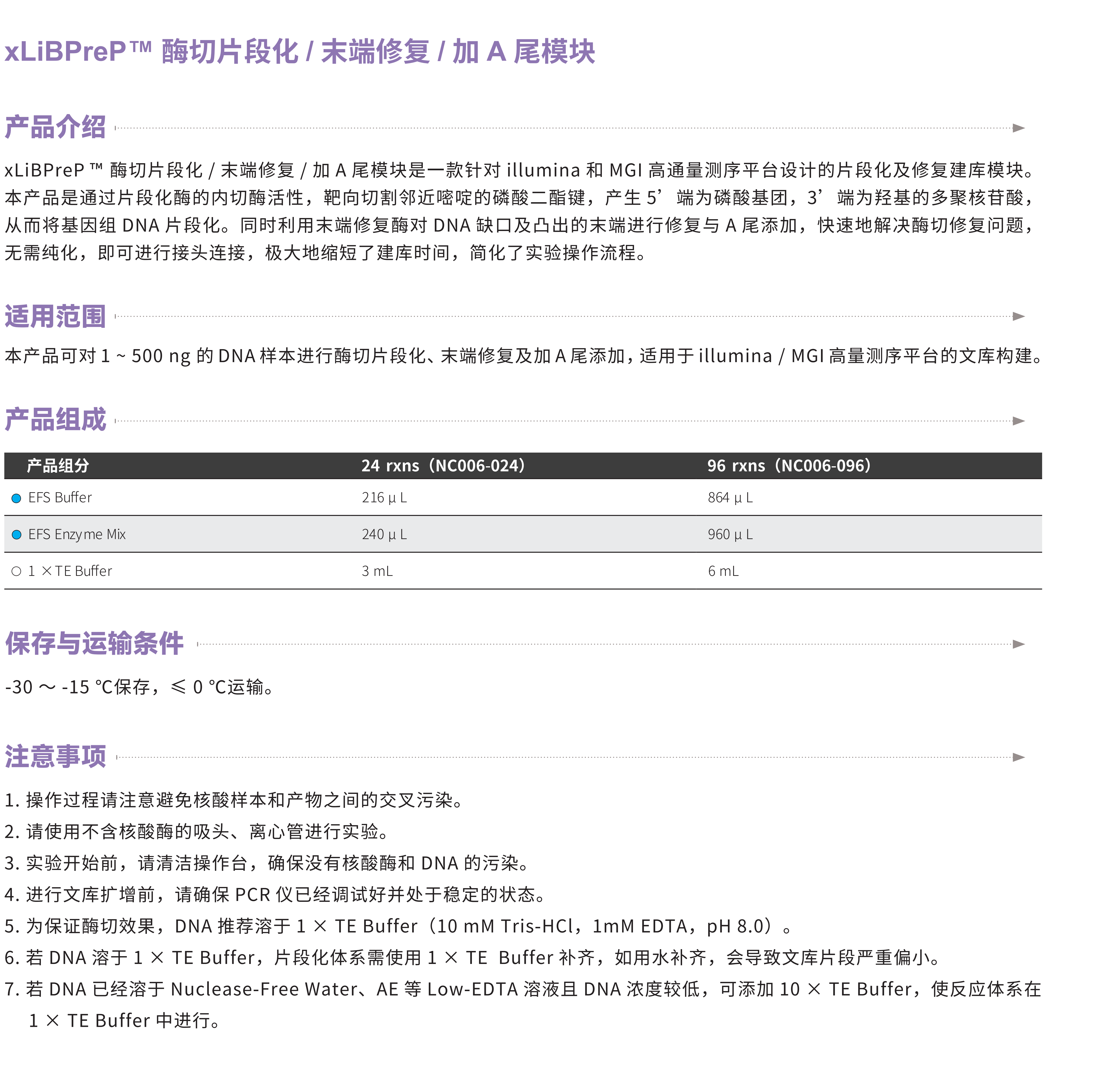Viewport: 1120px width, 1066px height.
Task: Click the 注意事项 section heading
Action: [55, 756]
